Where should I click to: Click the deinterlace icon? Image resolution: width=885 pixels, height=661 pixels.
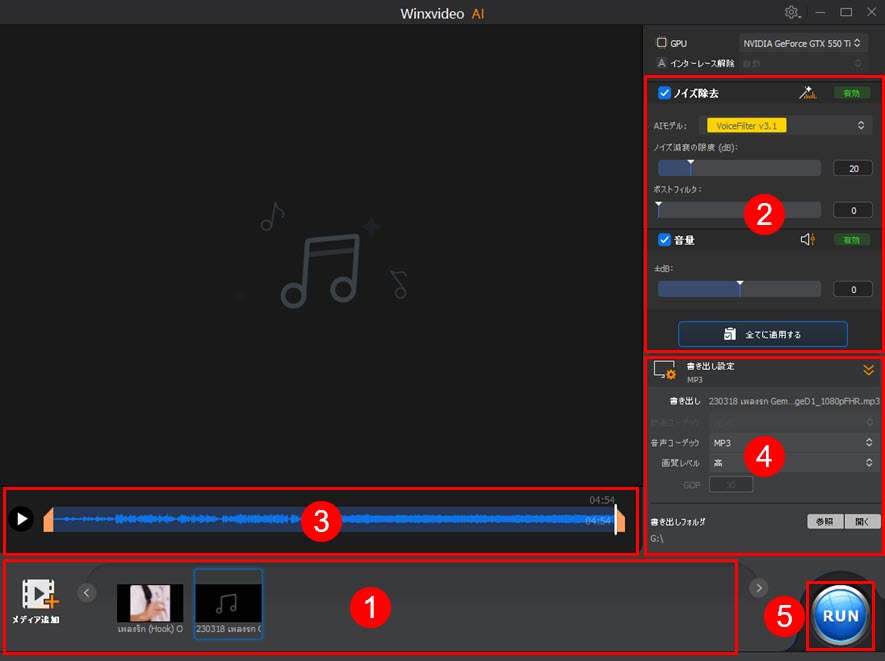pyautogui.click(x=661, y=63)
